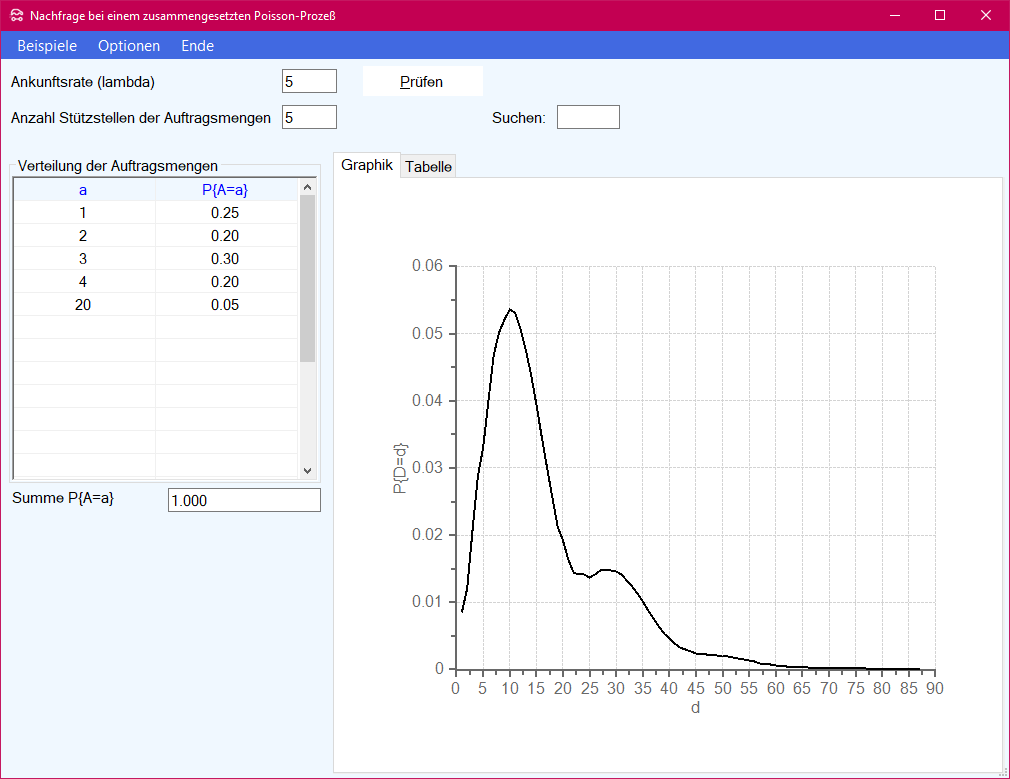
Task: Select the Graphik tab
Action: [x=367, y=166]
